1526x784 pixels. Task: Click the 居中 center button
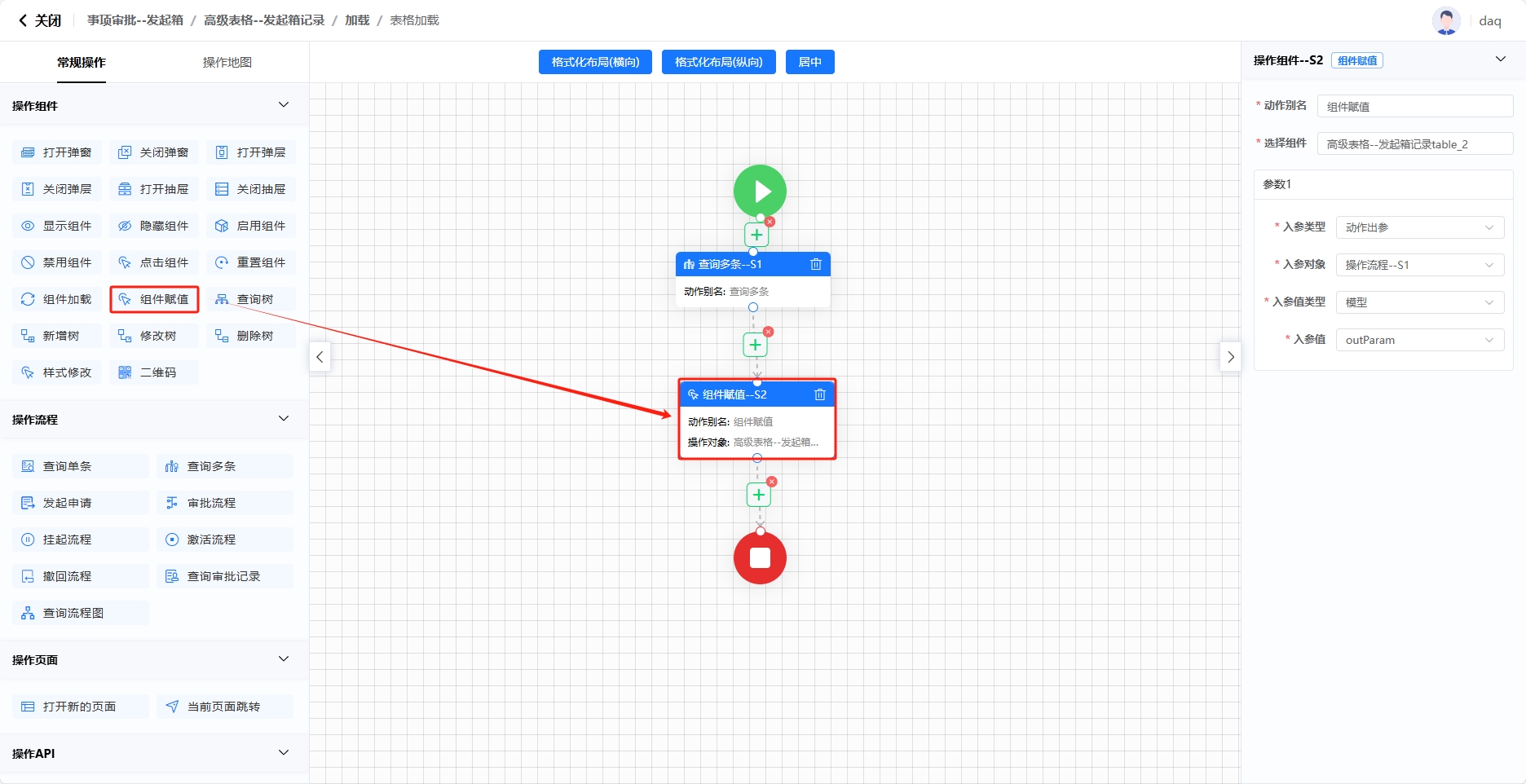[809, 62]
